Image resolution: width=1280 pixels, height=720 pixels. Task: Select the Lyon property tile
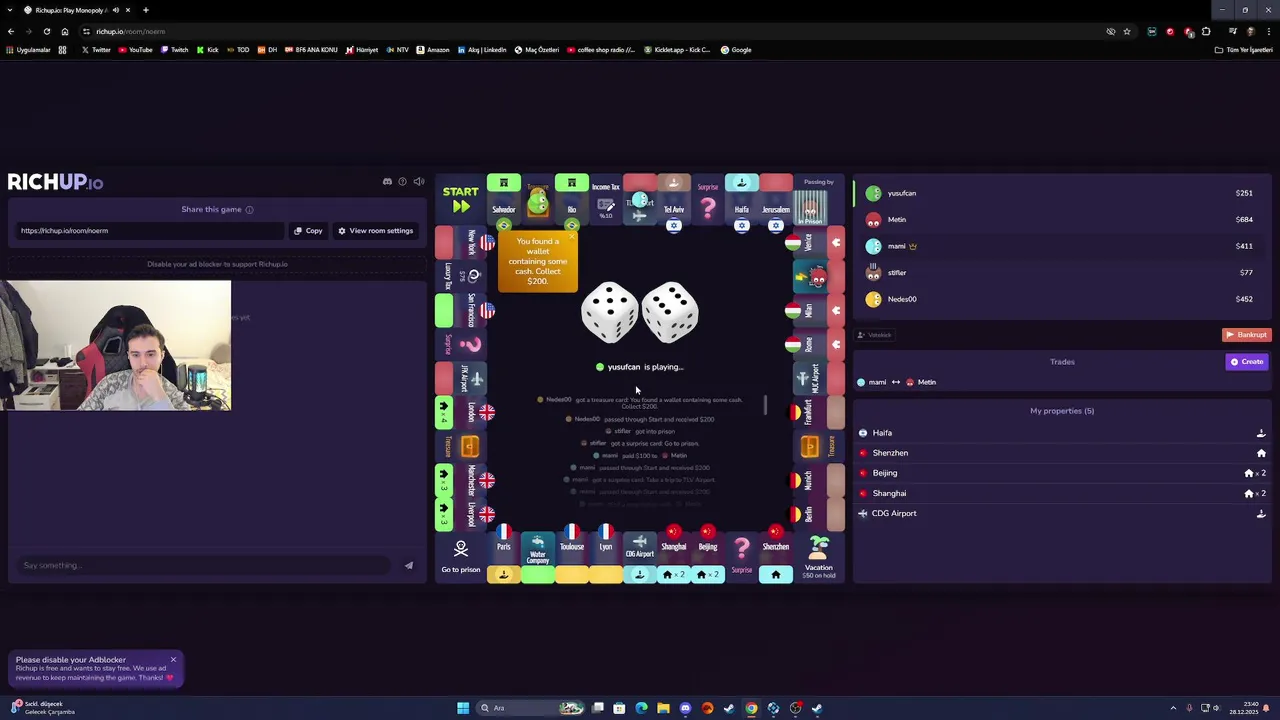pos(605,558)
